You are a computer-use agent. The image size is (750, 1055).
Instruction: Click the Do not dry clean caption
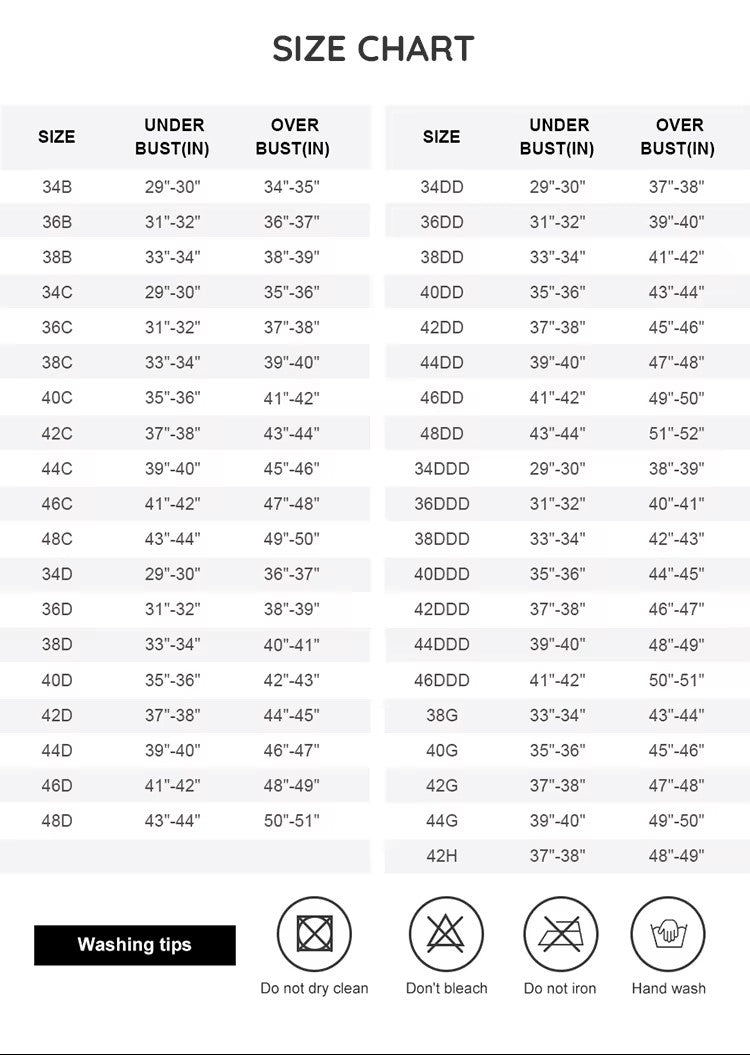pyautogui.click(x=314, y=988)
